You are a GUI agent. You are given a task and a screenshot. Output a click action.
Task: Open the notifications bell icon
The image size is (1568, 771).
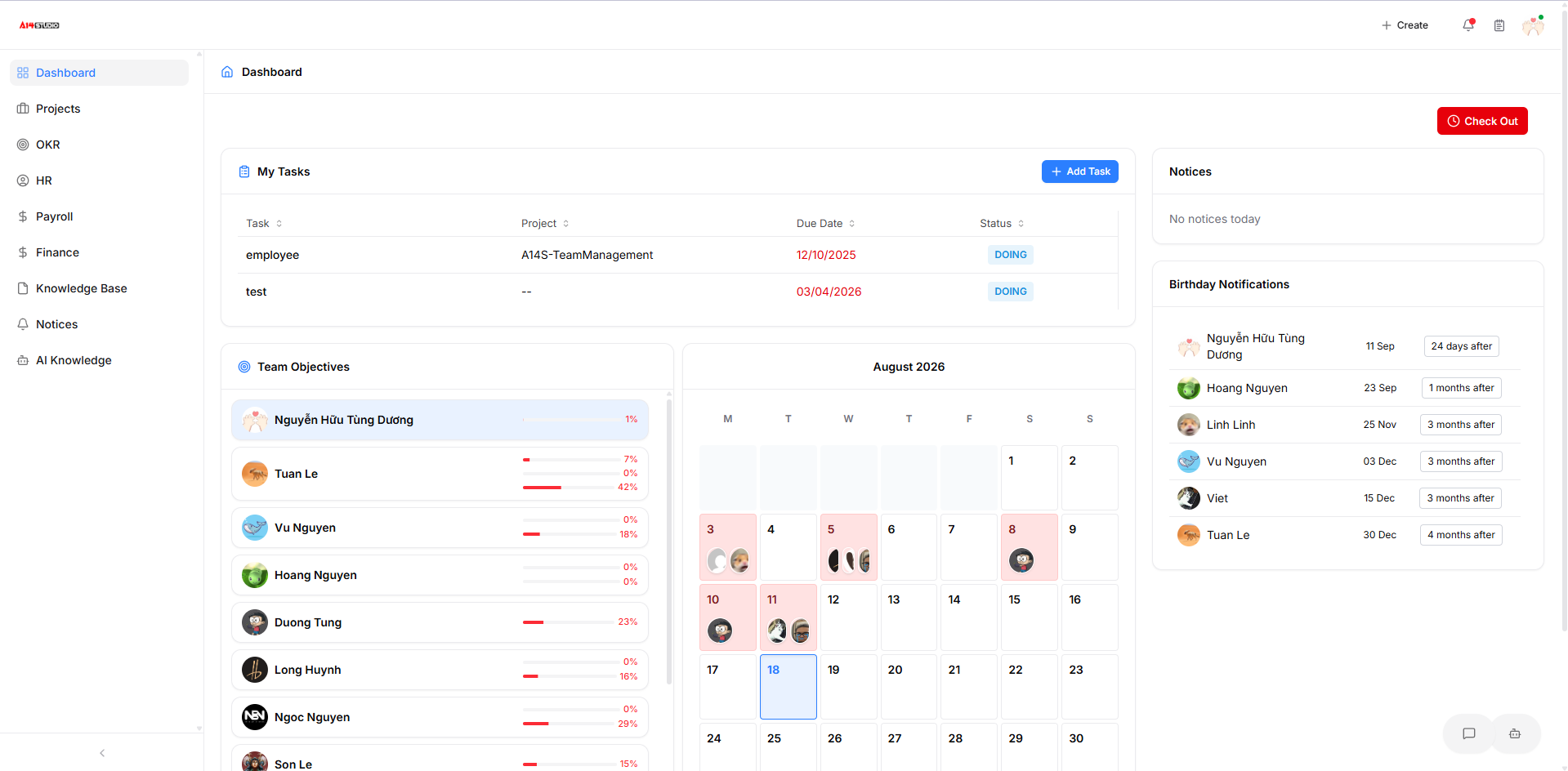pyautogui.click(x=1468, y=25)
